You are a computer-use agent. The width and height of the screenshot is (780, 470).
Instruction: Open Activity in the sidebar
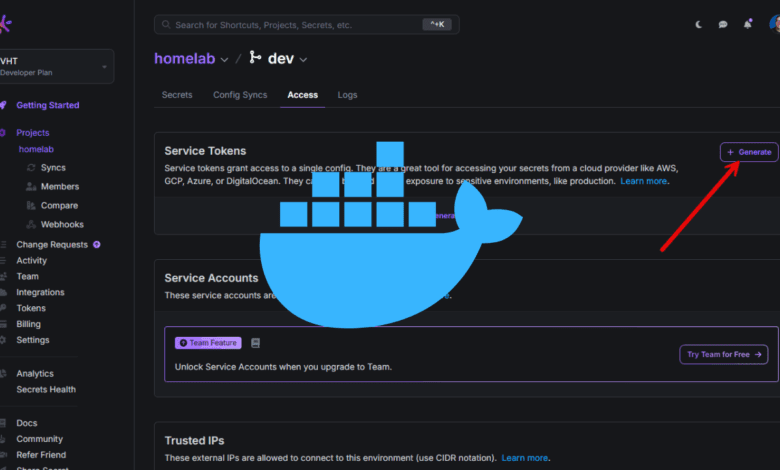(x=31, y=261)
